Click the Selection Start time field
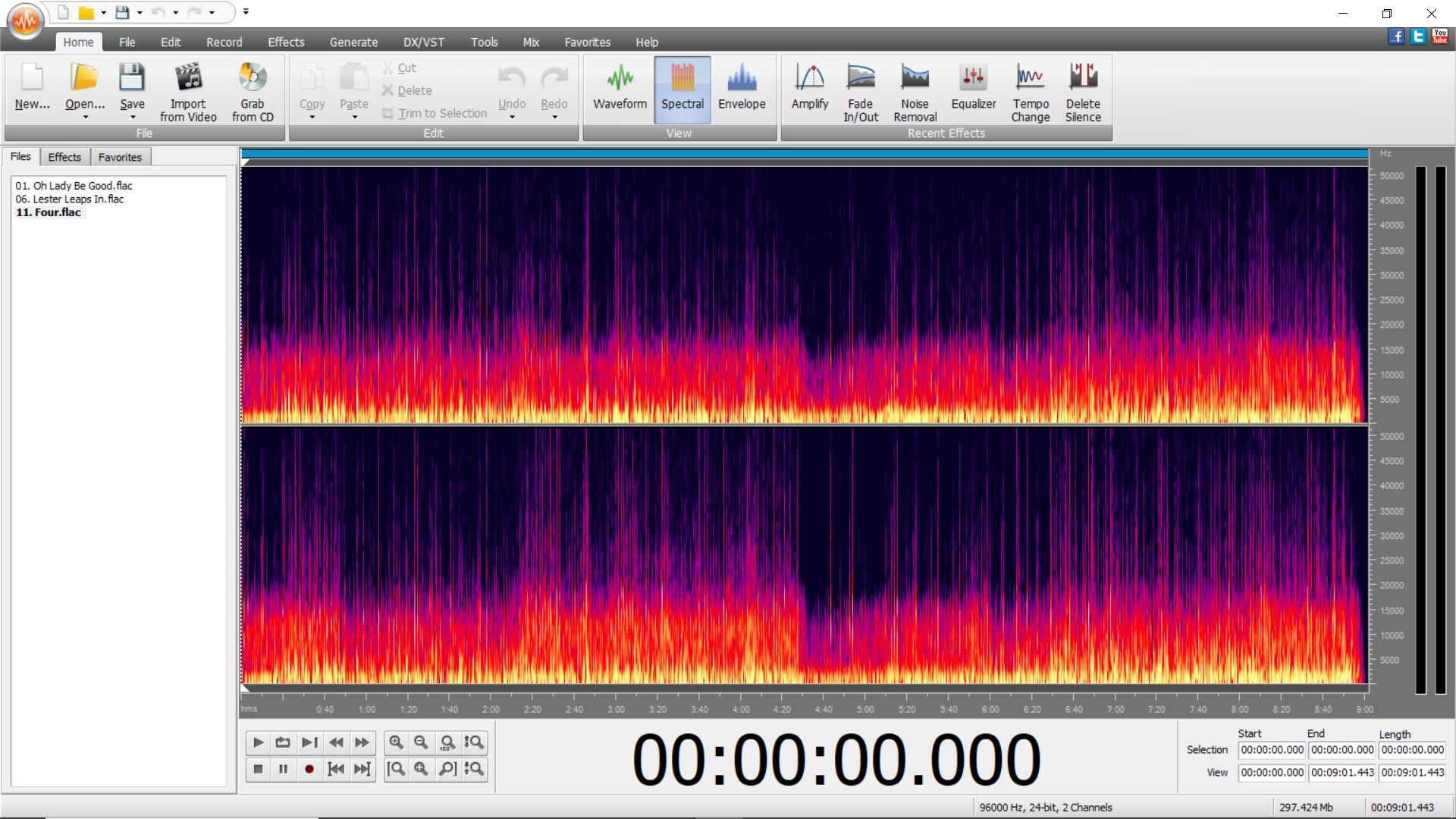Viewport: 1456px width, 819px height. (x=1272, y=750)
